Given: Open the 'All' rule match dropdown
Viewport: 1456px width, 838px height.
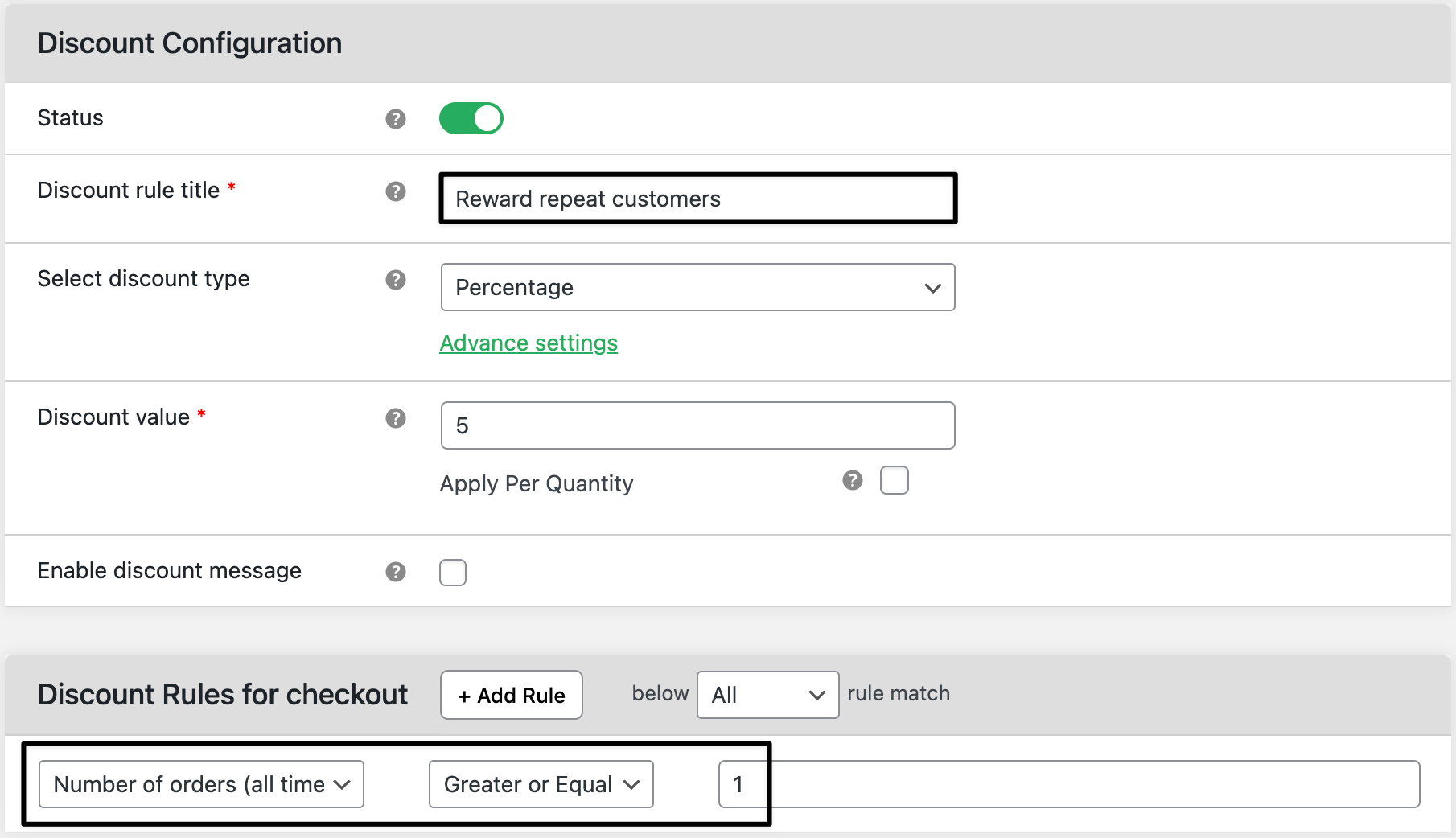Looking at the screenshot, I should tap(767, 695).
